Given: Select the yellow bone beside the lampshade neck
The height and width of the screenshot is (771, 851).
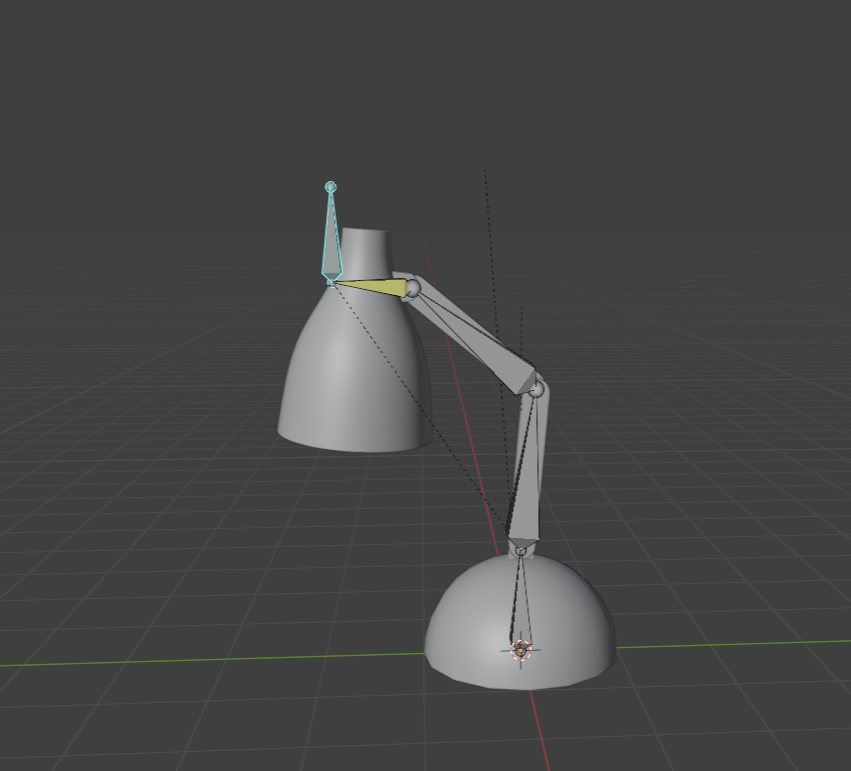Looking at the screenshot, I should 374,287.
